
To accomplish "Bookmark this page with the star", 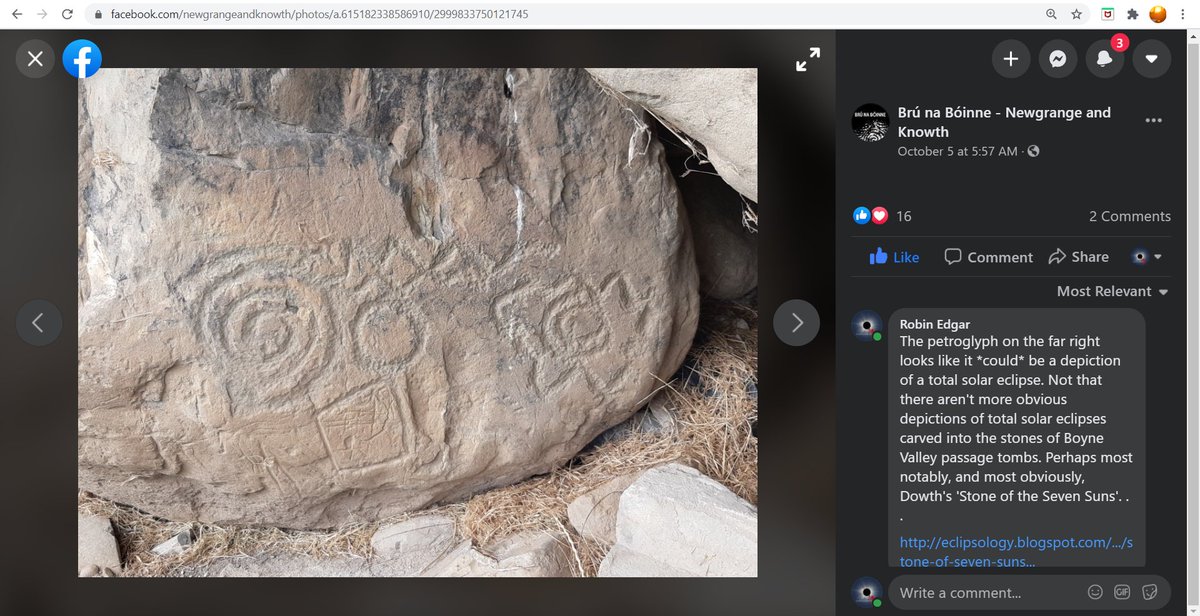I will [1077, 15].
